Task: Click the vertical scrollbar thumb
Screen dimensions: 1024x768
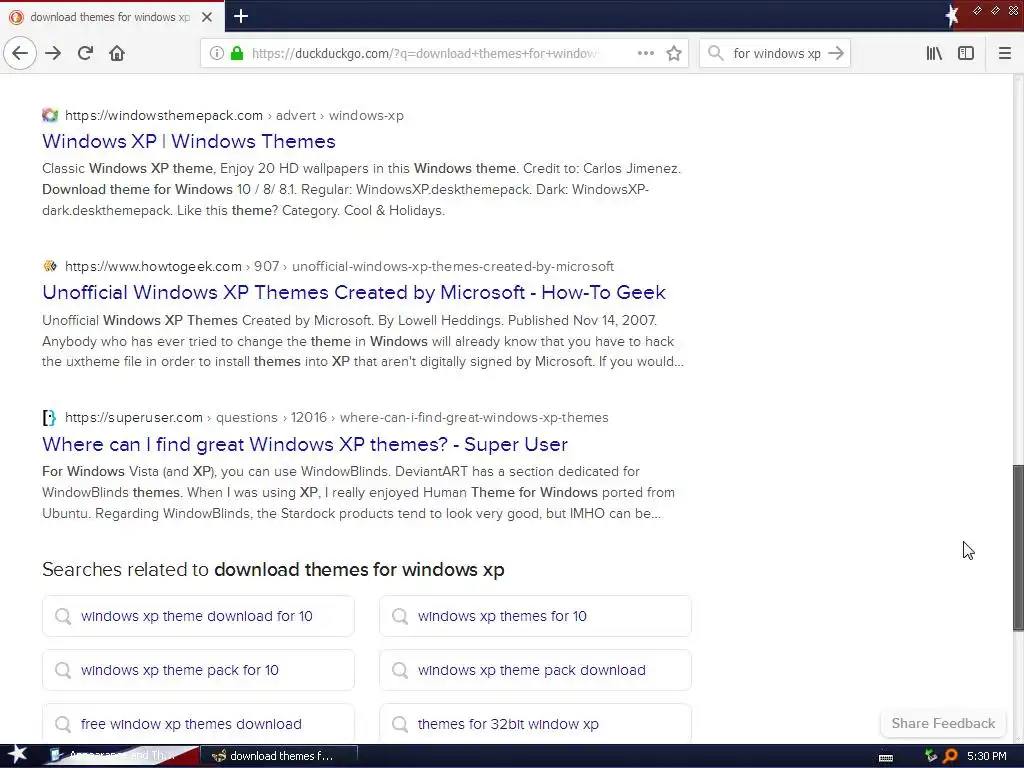Action: pyautogui.click(x=1018, y=547)
